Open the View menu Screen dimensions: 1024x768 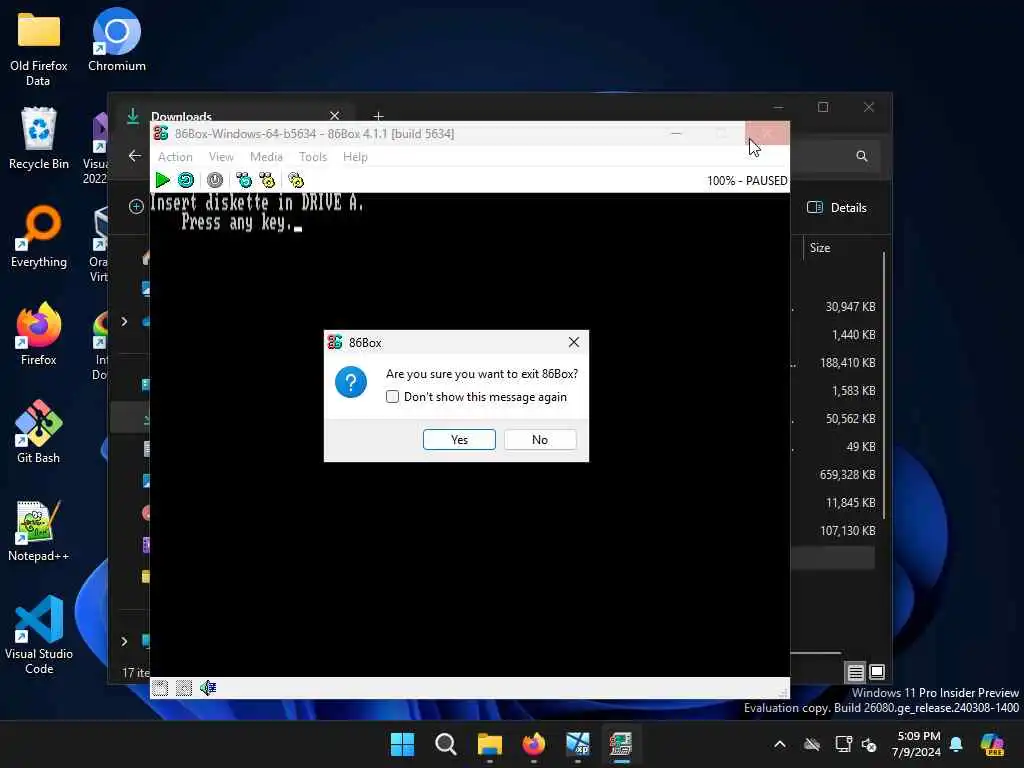coord(221,157)
